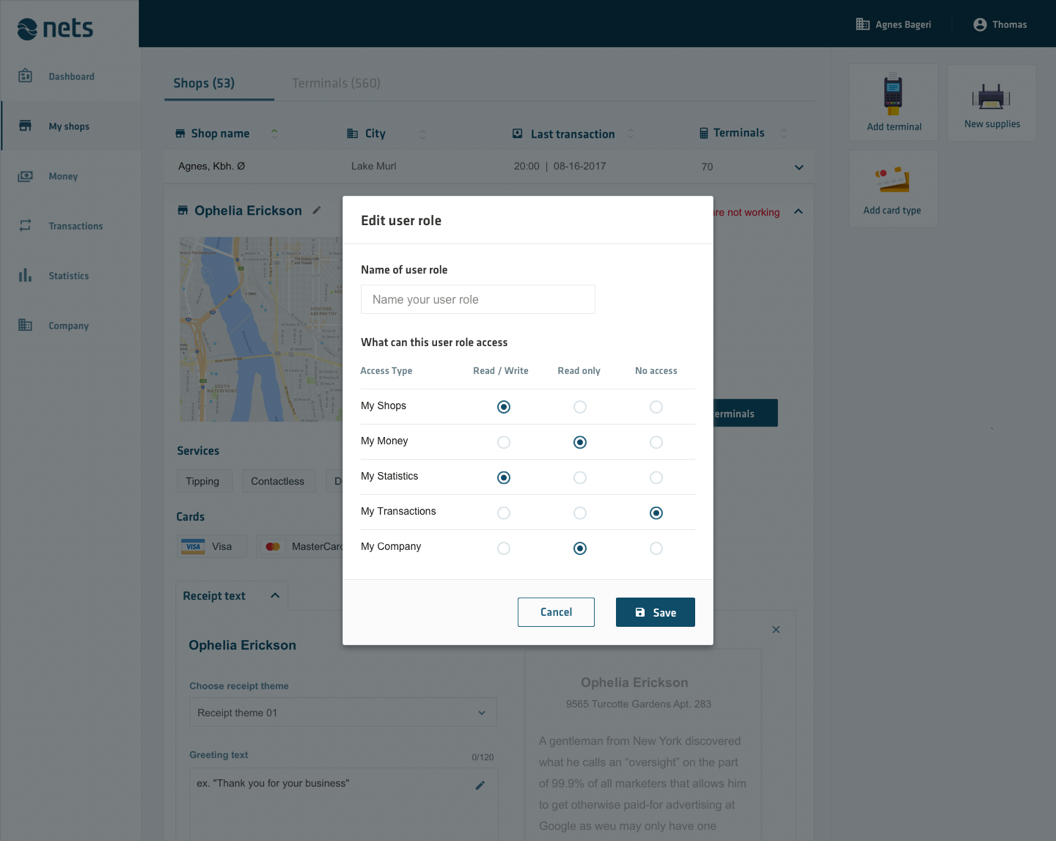The width and height of the screenshot is (1056, 841).
Task: Click the Visa card logo
Action: pyautogui.click(x=193, y=546)
